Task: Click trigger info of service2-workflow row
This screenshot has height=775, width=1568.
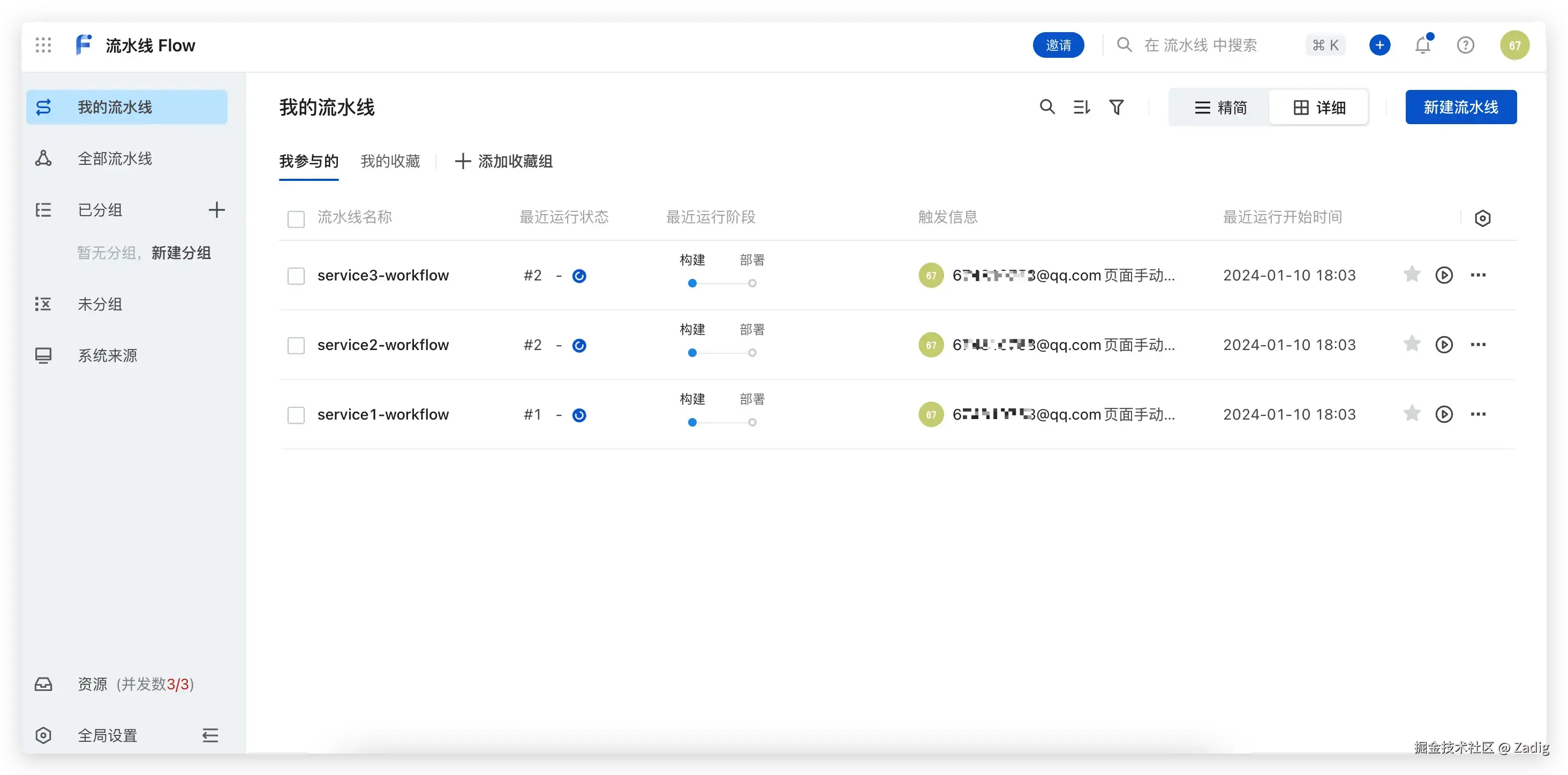Action: pos(1047,344)
